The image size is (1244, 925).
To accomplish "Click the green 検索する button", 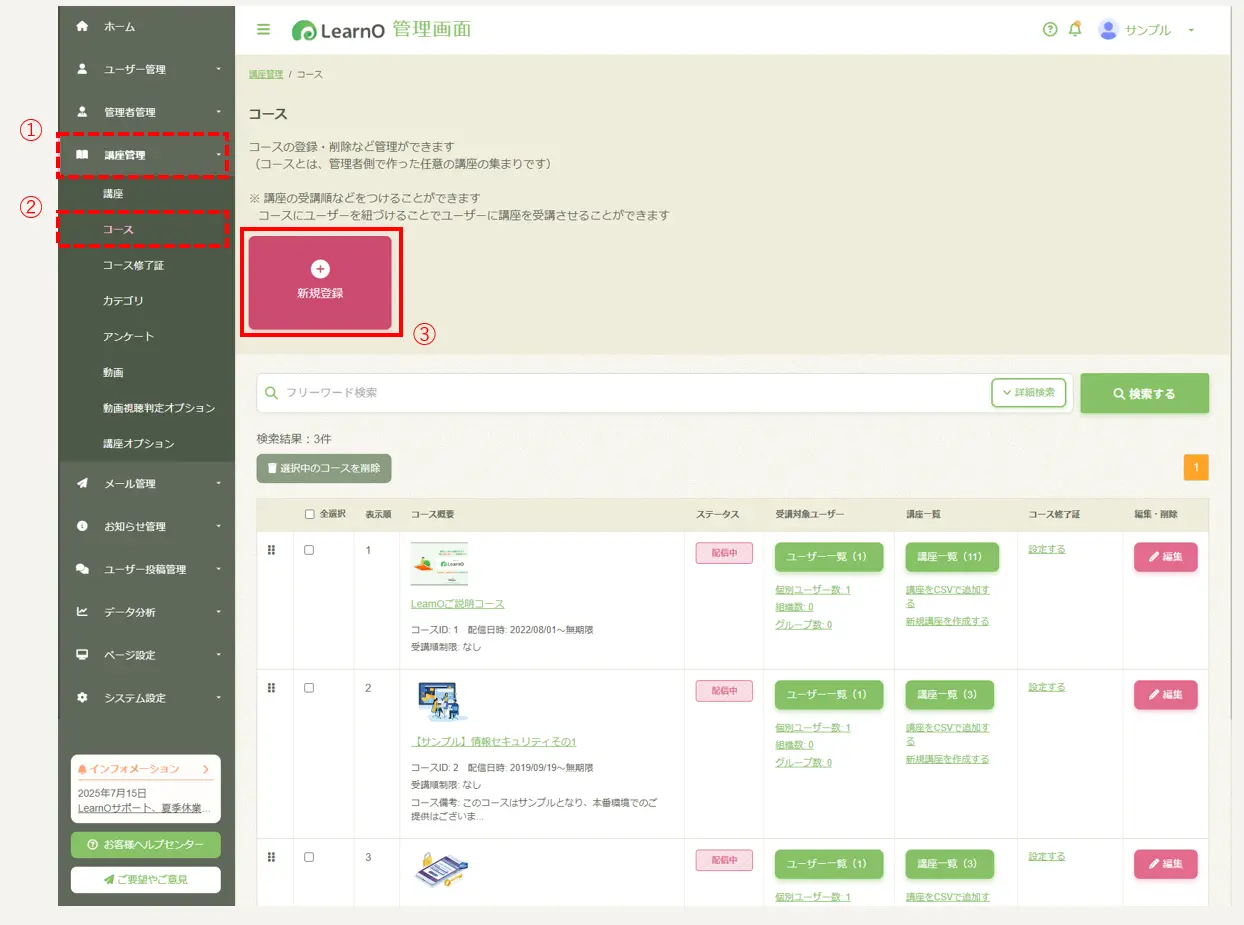I will click(1144, 394).
